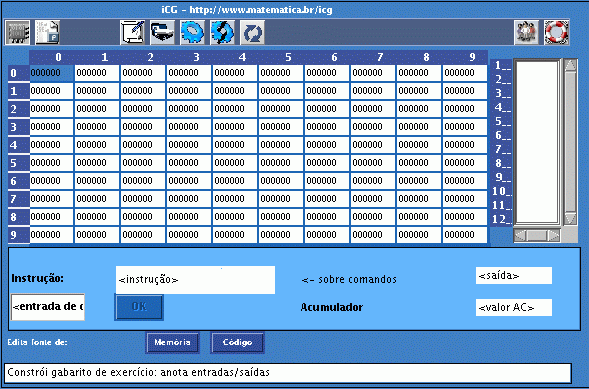
Task: Select the memory cell at row 0 column 0
Action: (51, 73)
